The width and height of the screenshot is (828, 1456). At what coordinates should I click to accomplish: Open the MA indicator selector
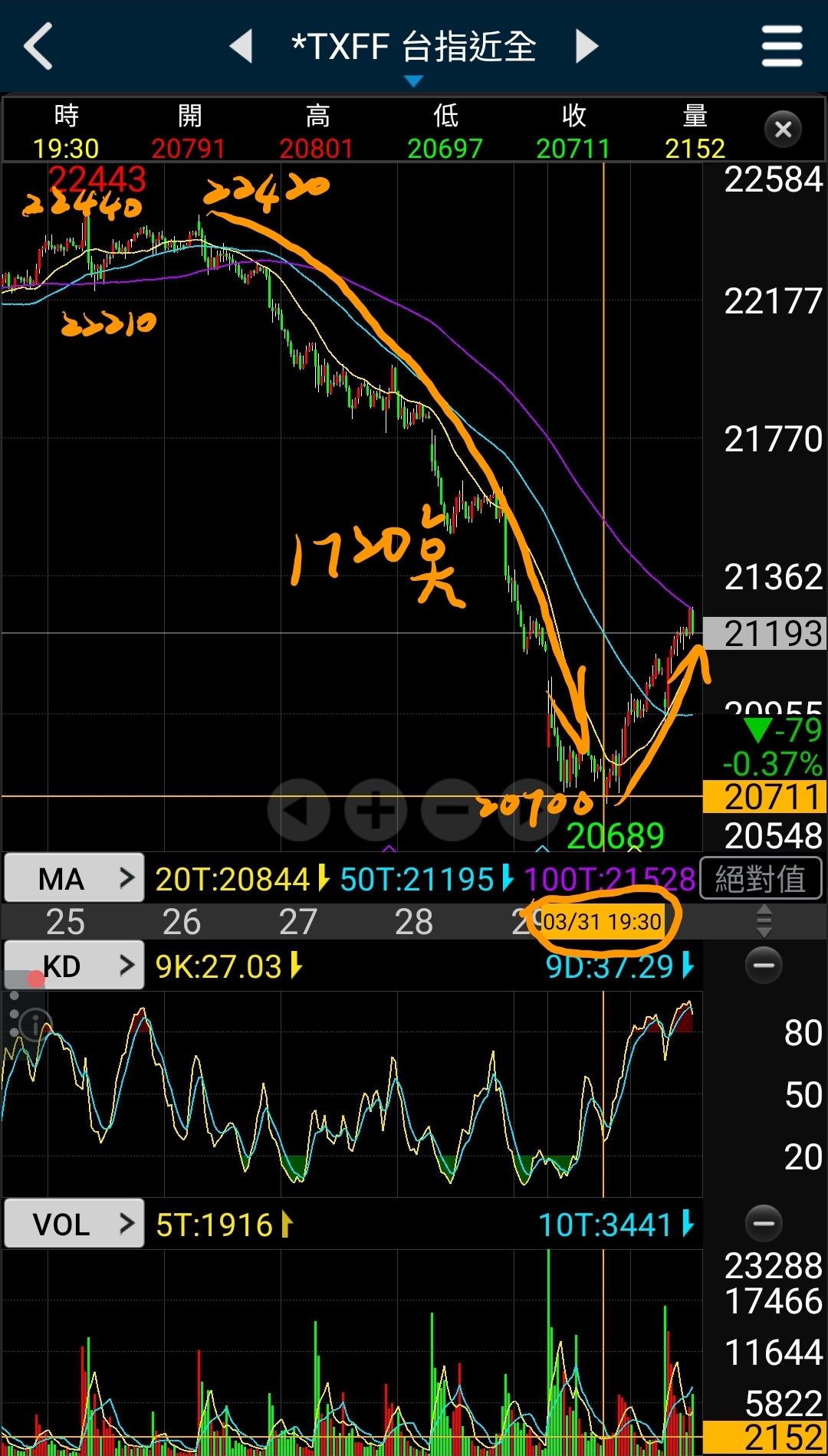pyautogui.click(x=74, y=878)
